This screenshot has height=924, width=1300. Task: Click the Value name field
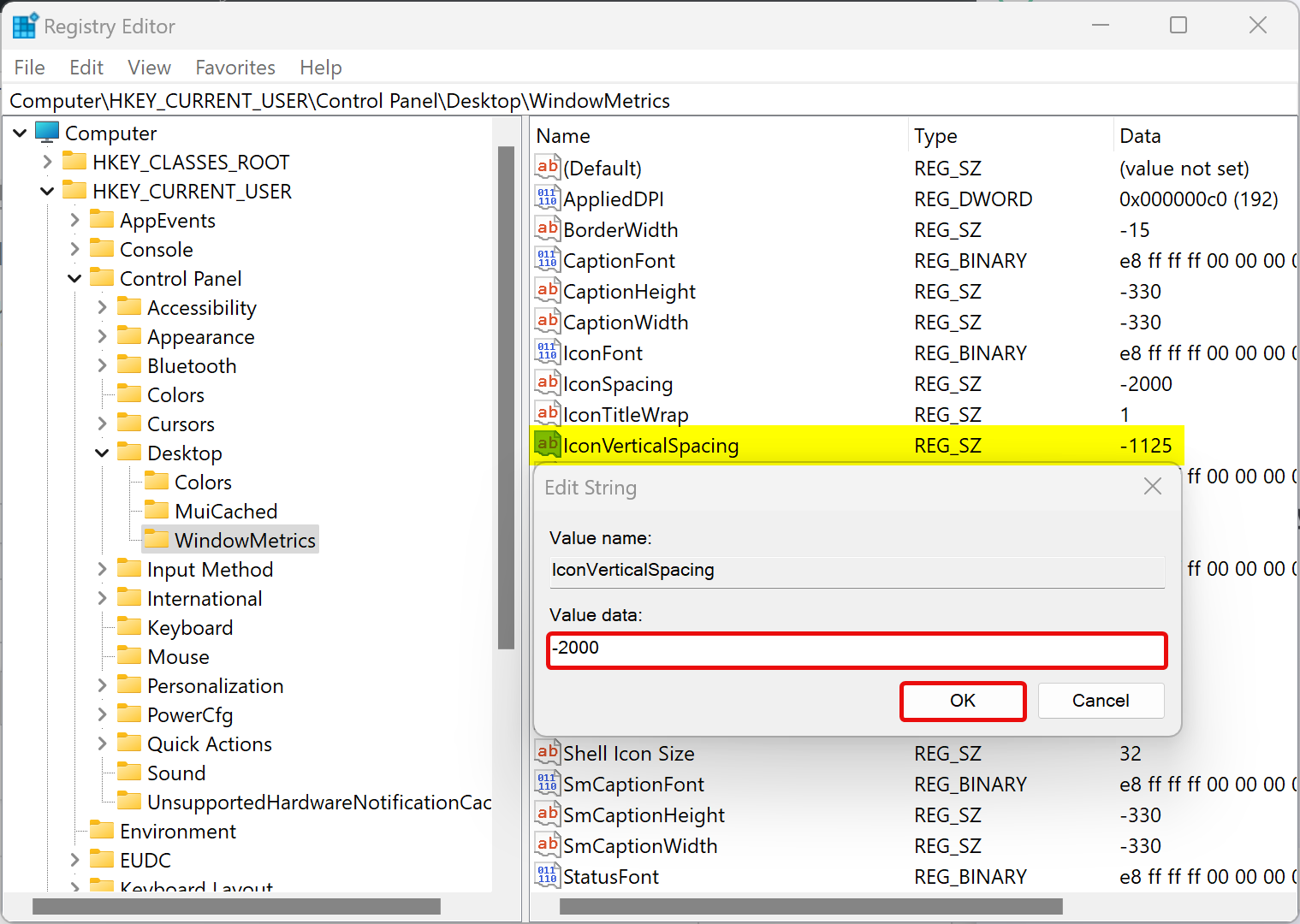point(857,571)
